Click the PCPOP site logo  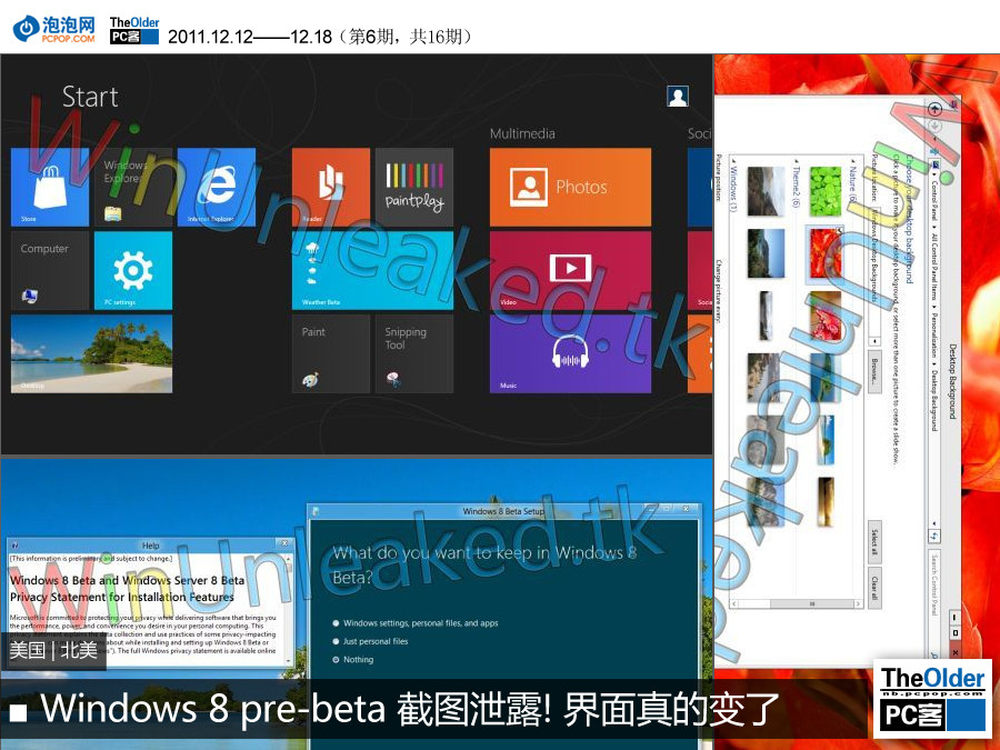point(55,29)
